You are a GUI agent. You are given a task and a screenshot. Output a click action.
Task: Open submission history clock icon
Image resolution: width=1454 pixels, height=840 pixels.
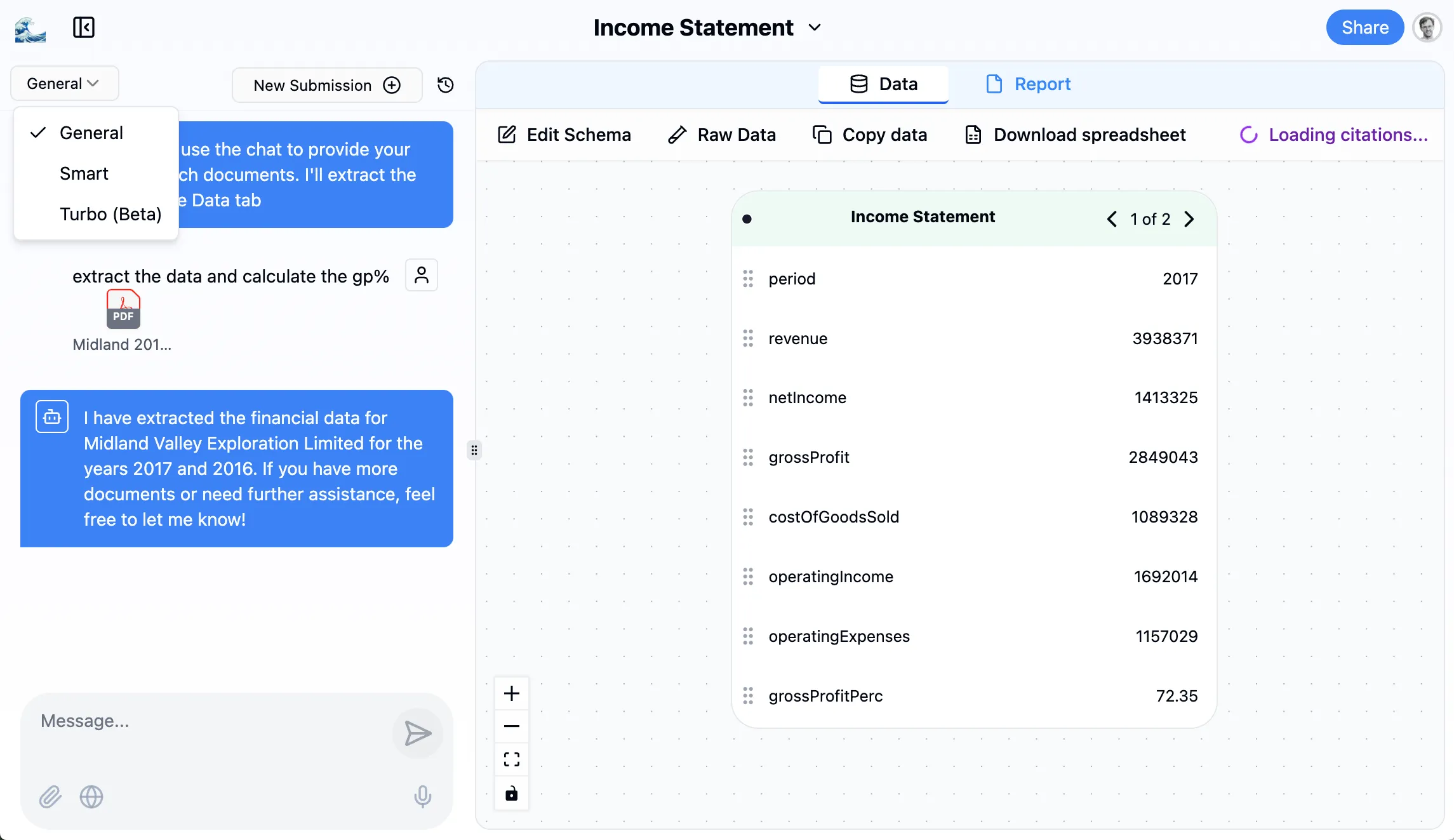pyautogui.click(x=446, y=85)
